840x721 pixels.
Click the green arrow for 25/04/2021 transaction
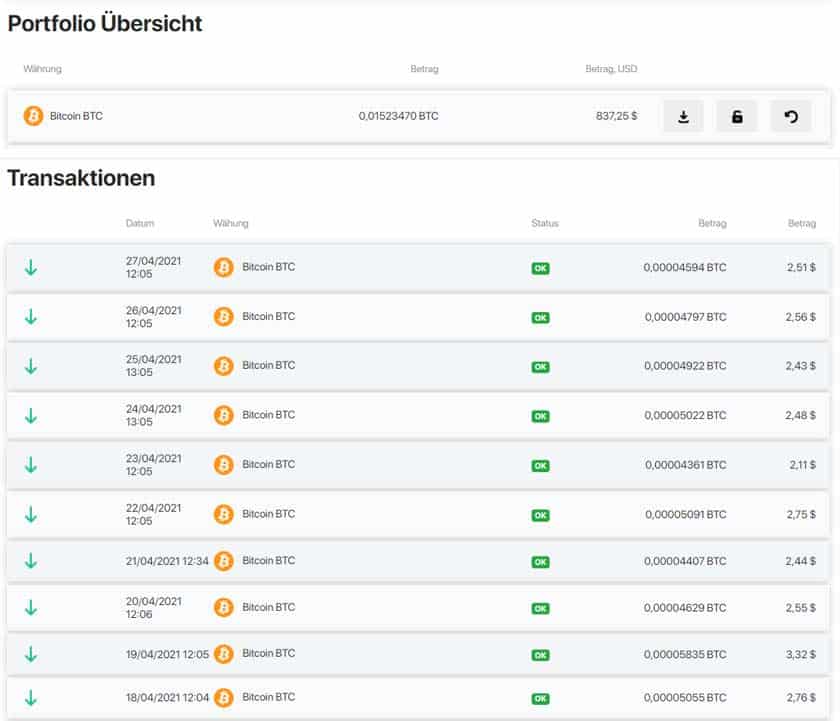click(x=31, y=366)
